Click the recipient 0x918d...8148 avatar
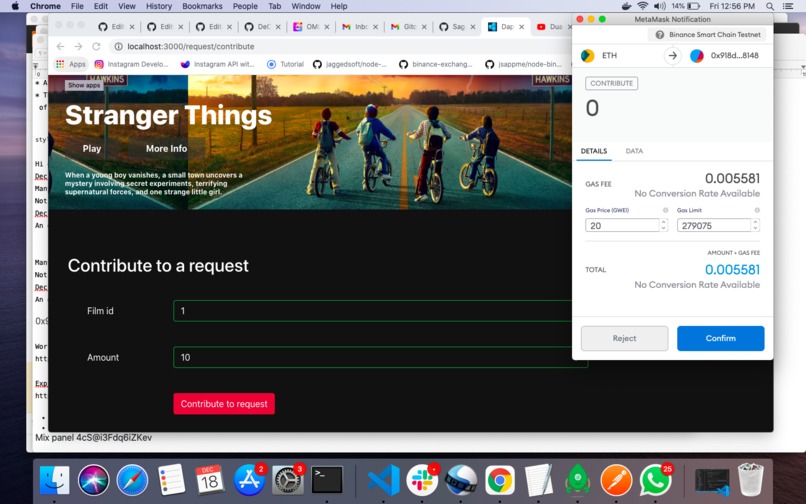 (697, 56)
